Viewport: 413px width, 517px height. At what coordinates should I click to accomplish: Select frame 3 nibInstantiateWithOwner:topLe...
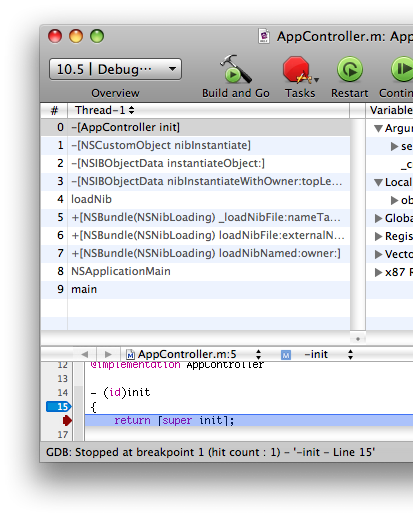click(x=195, y=181)
